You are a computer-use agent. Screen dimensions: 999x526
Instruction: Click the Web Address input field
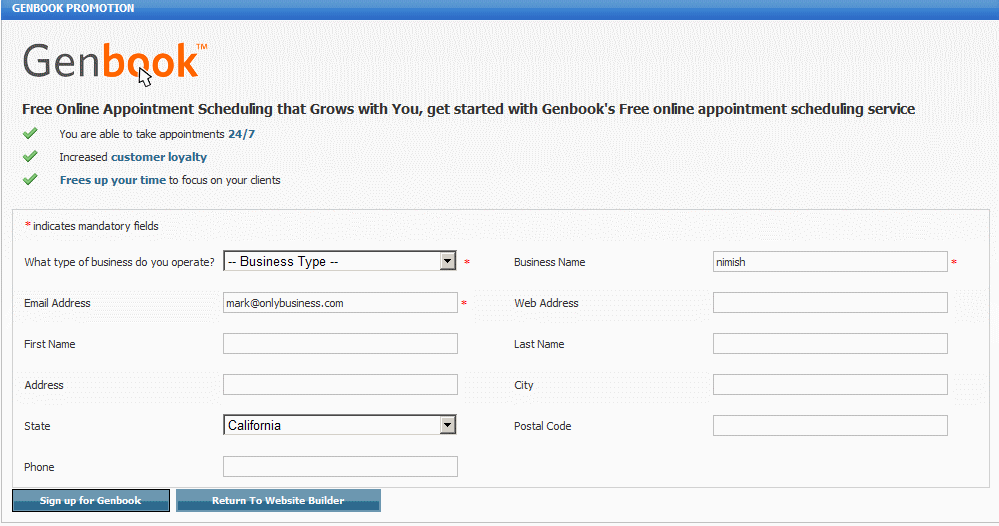[x=830, y=302]
